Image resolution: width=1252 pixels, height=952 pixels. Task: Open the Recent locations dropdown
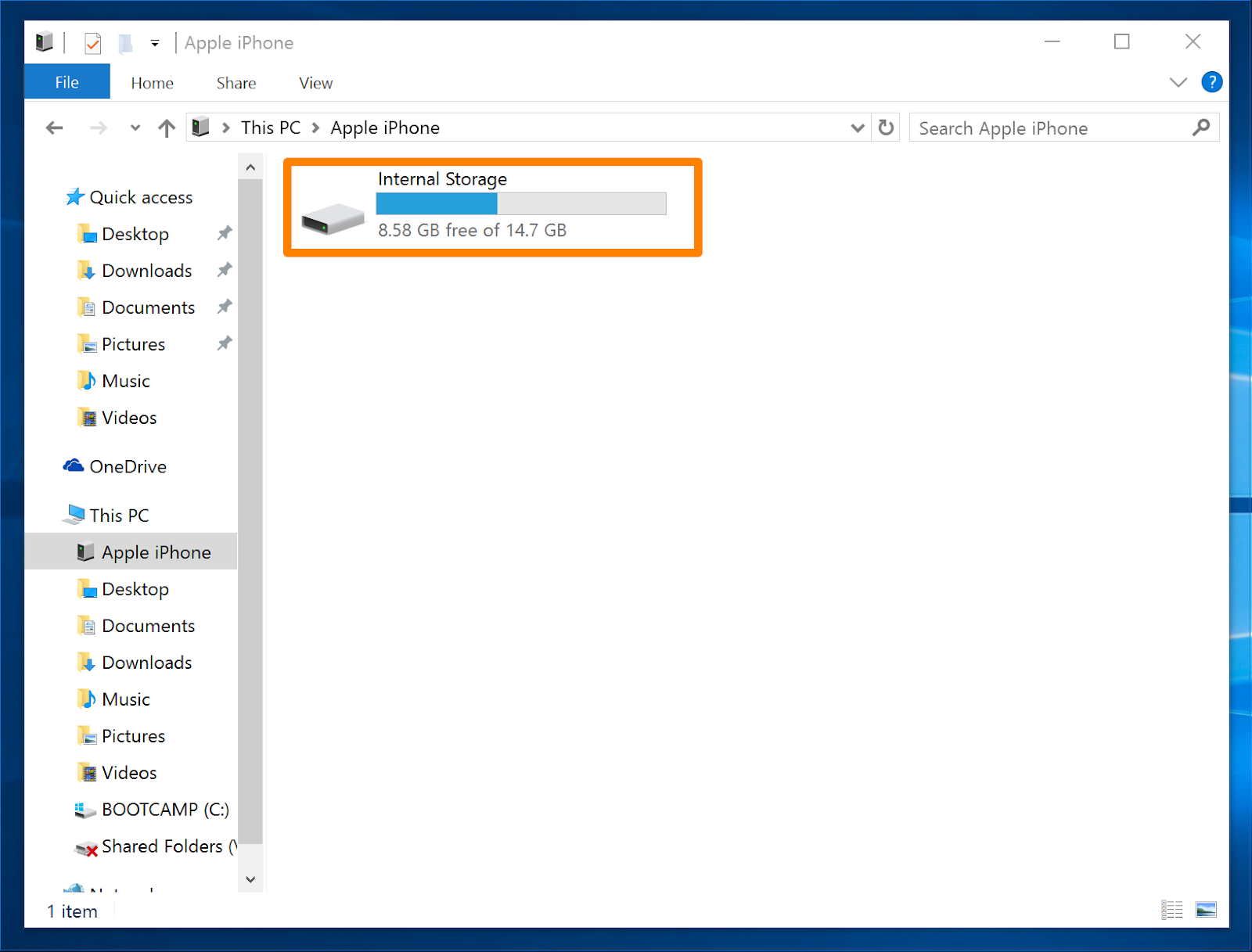pos(135,128)
